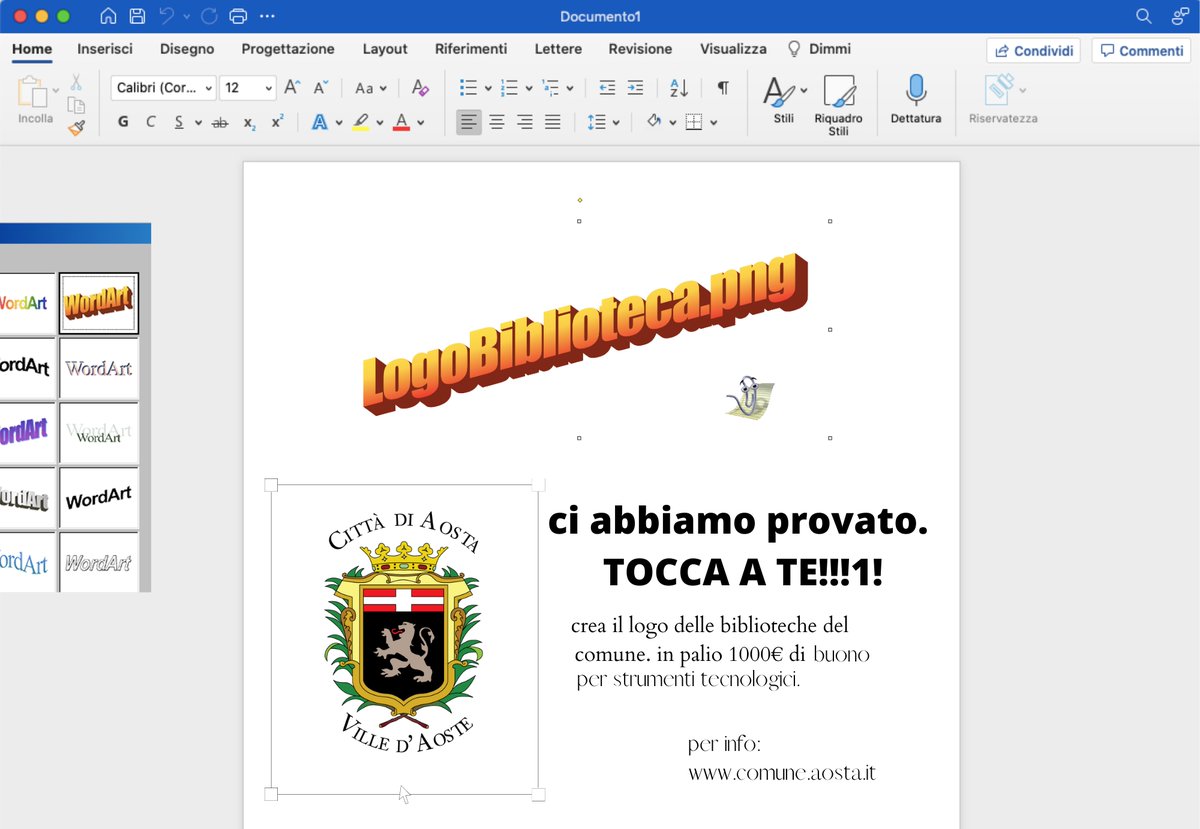
Task: Save the document with floppy disk icon
Action: [x=137, y=16]
